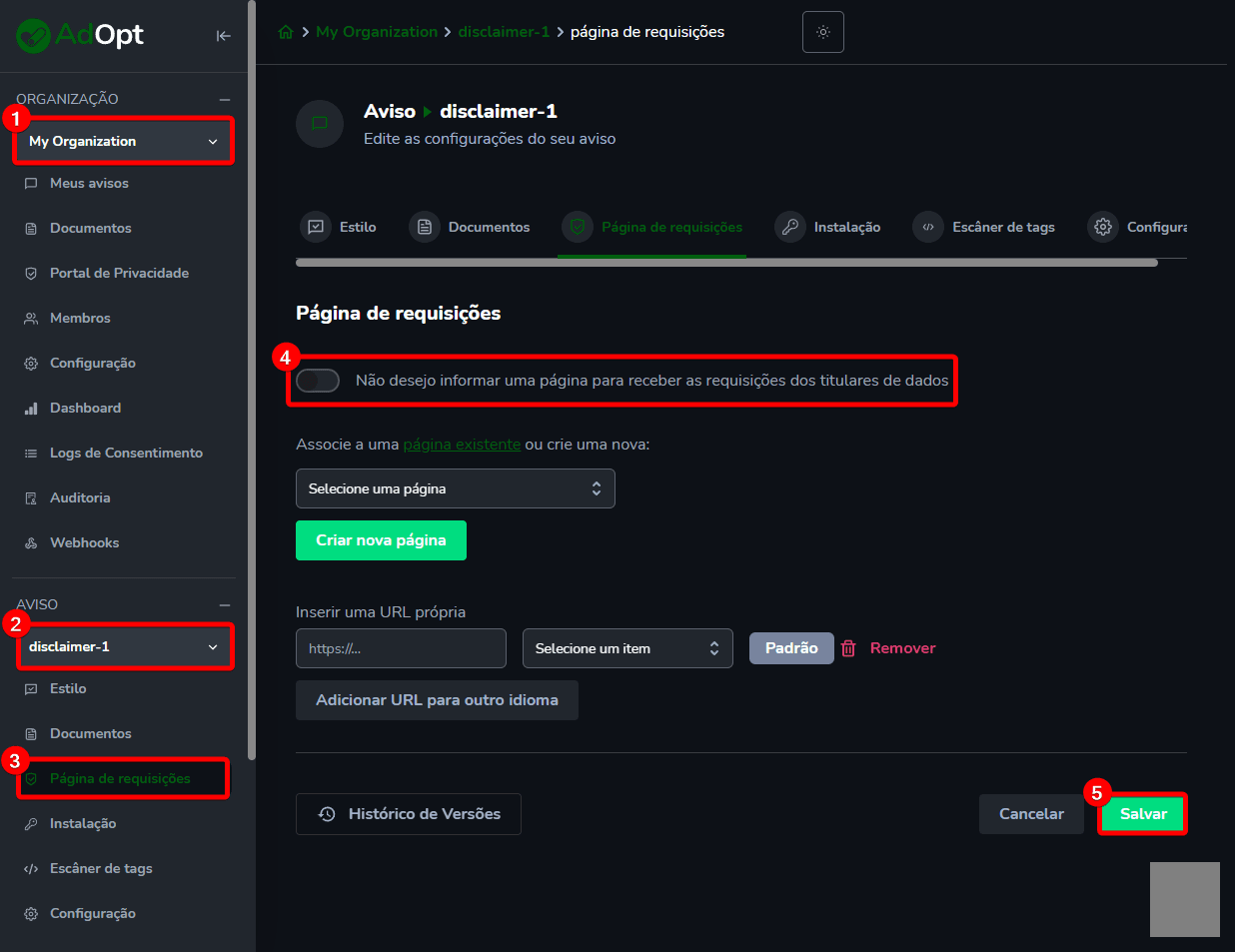Viewport: 1235px width, 952px height.
Task: Click the Documentos tab file icon
Action: (x=425, y=227)
